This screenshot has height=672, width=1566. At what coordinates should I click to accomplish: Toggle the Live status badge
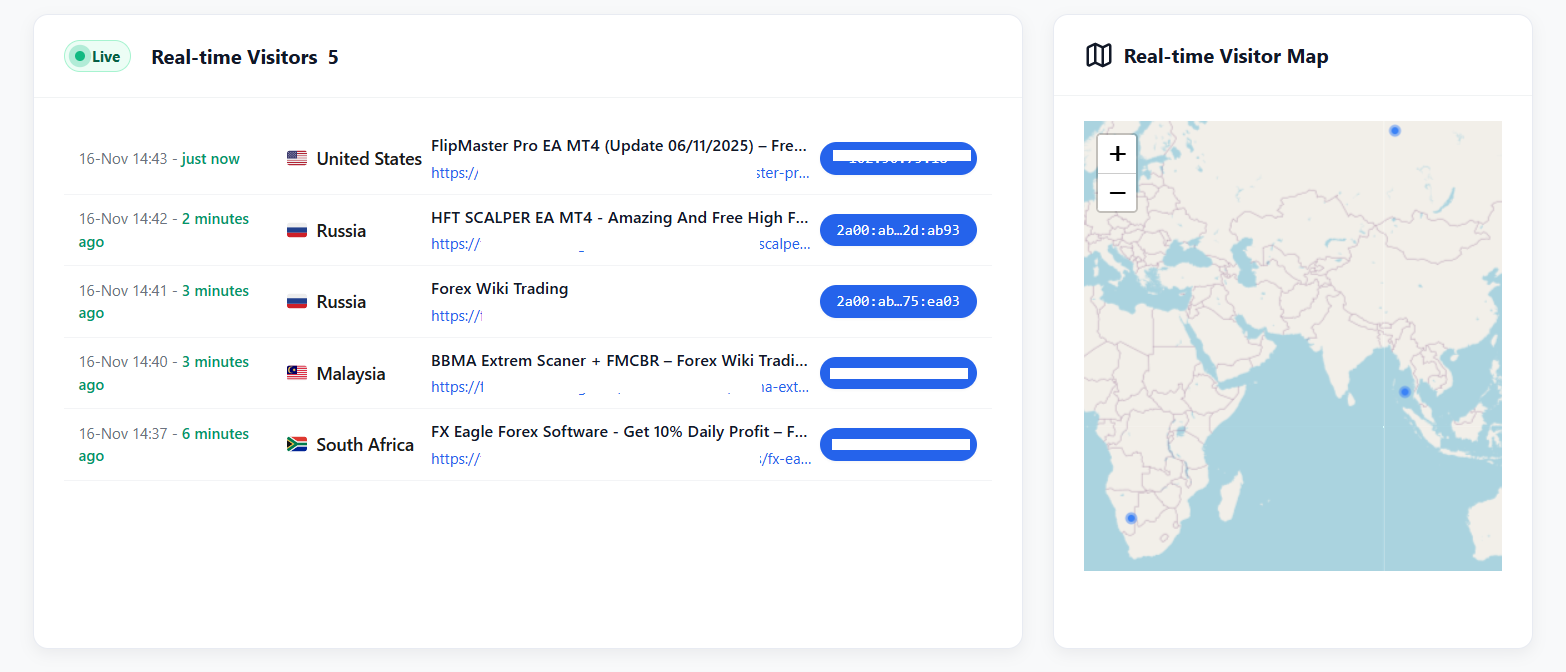pos(97,56)
